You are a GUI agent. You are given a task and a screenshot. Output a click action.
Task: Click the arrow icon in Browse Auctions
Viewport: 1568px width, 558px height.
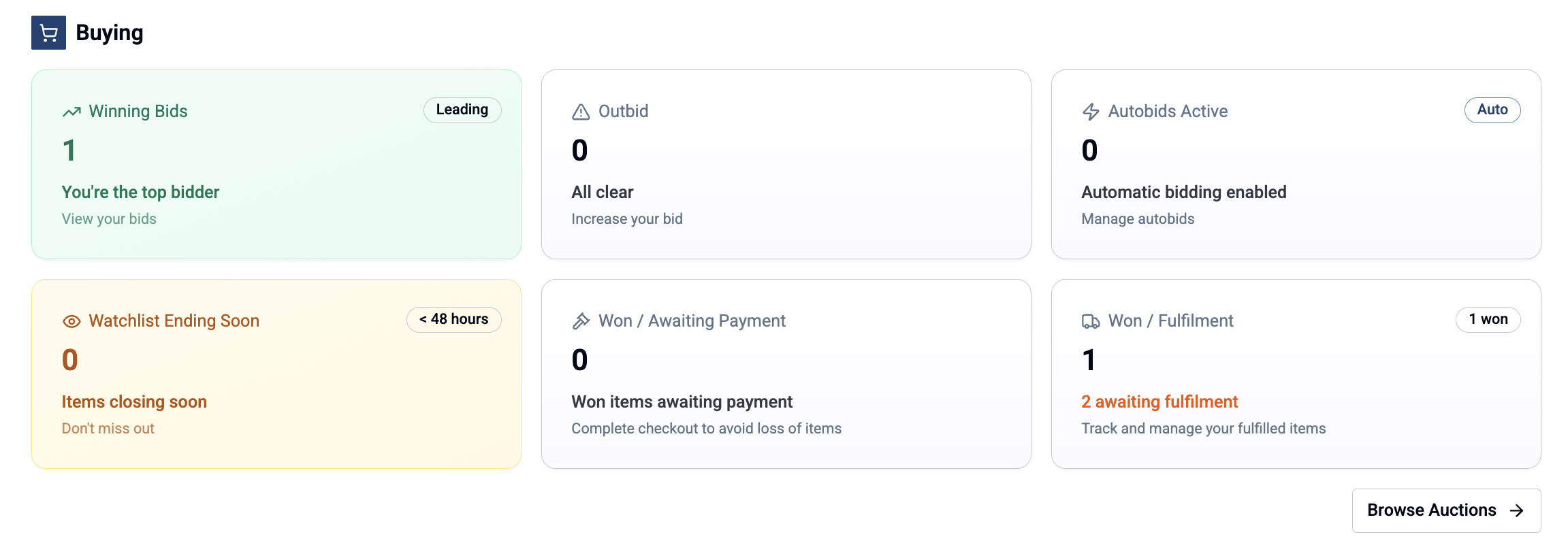[x=1516, y=510]
